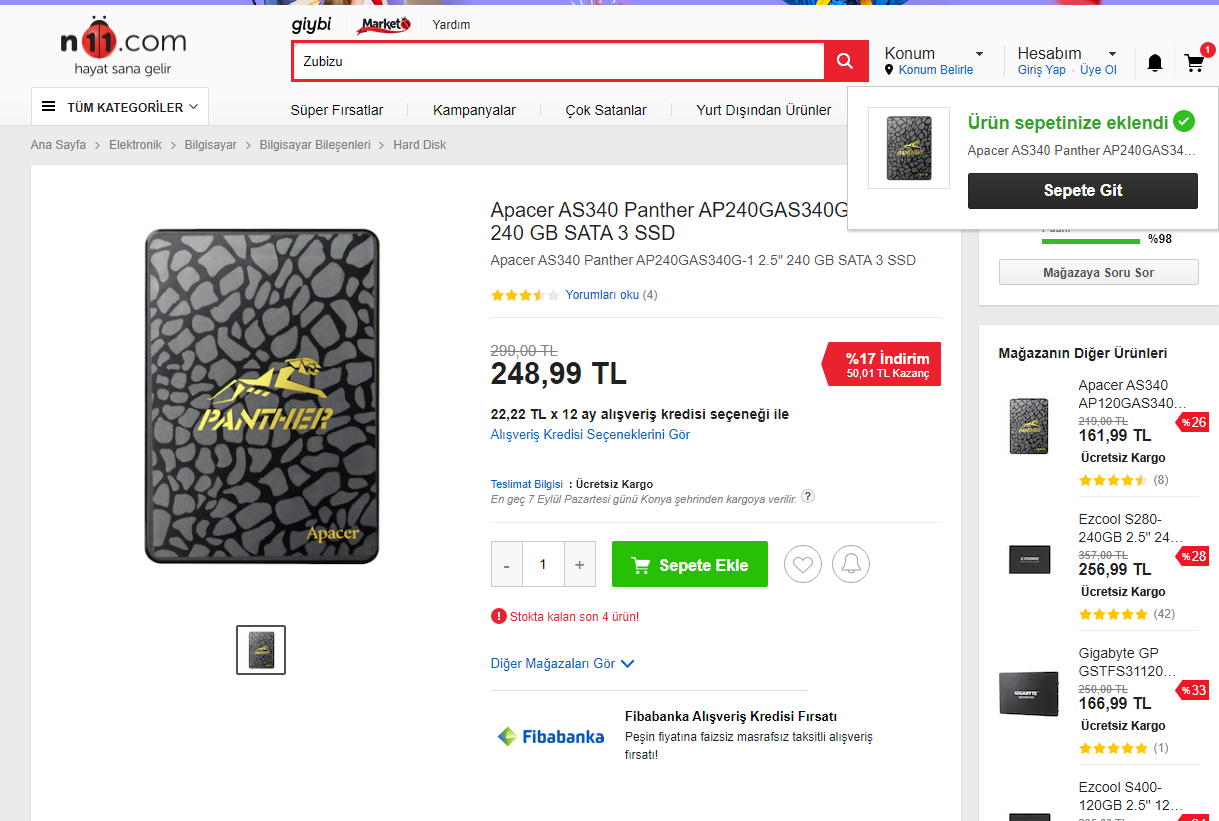Click the %17 İndirim discount badge
The width and height of the screenshot is (1219, 821).
tap(882, 364)
